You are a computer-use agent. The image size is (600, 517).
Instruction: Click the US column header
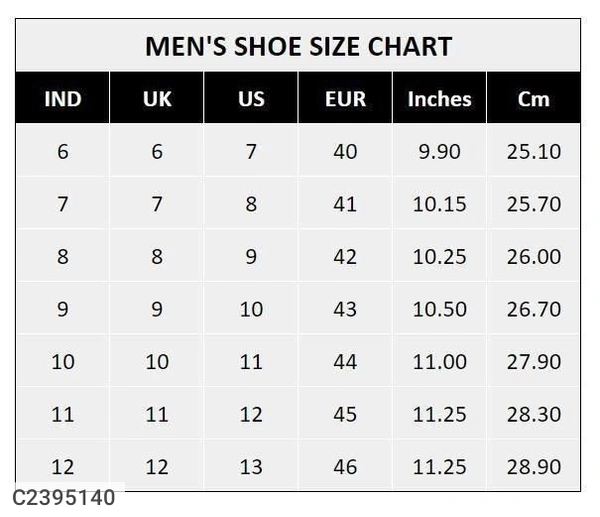pos(251,99)
